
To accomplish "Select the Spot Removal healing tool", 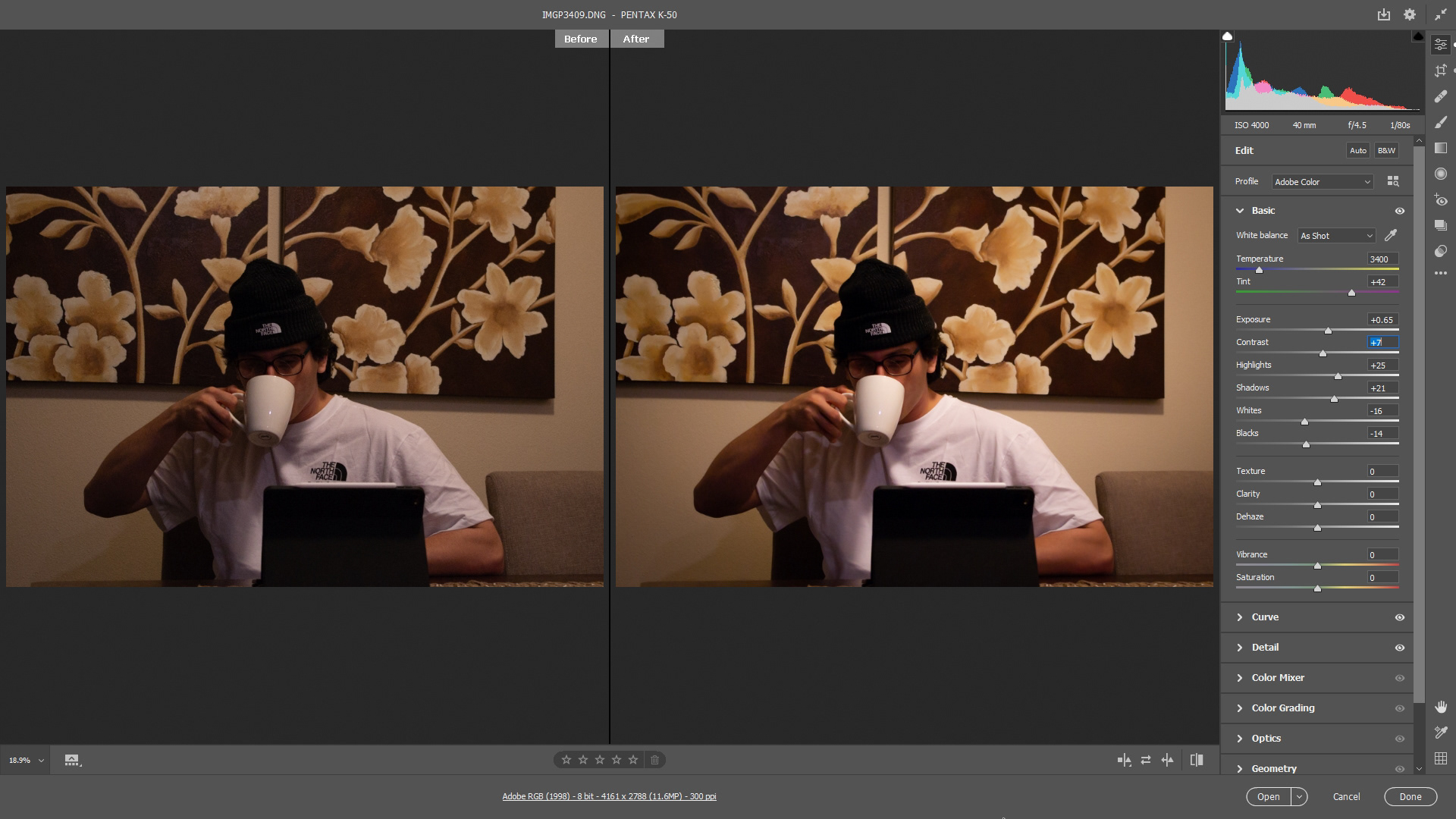I will point(1441,96).
